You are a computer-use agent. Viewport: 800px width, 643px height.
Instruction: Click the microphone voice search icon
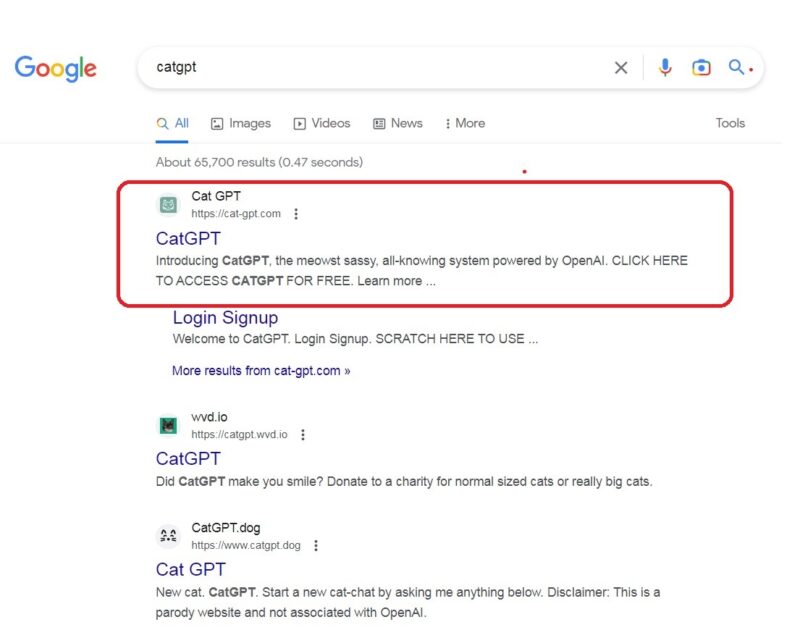click(x=663, y=67)
